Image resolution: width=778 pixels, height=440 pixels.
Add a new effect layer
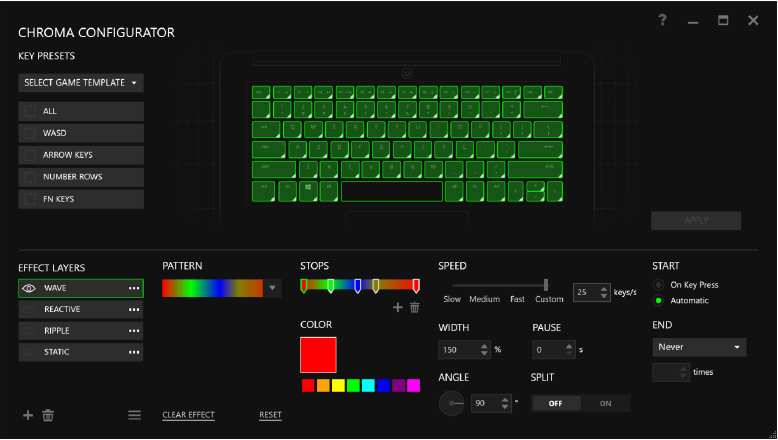click(x=28, y=415)
